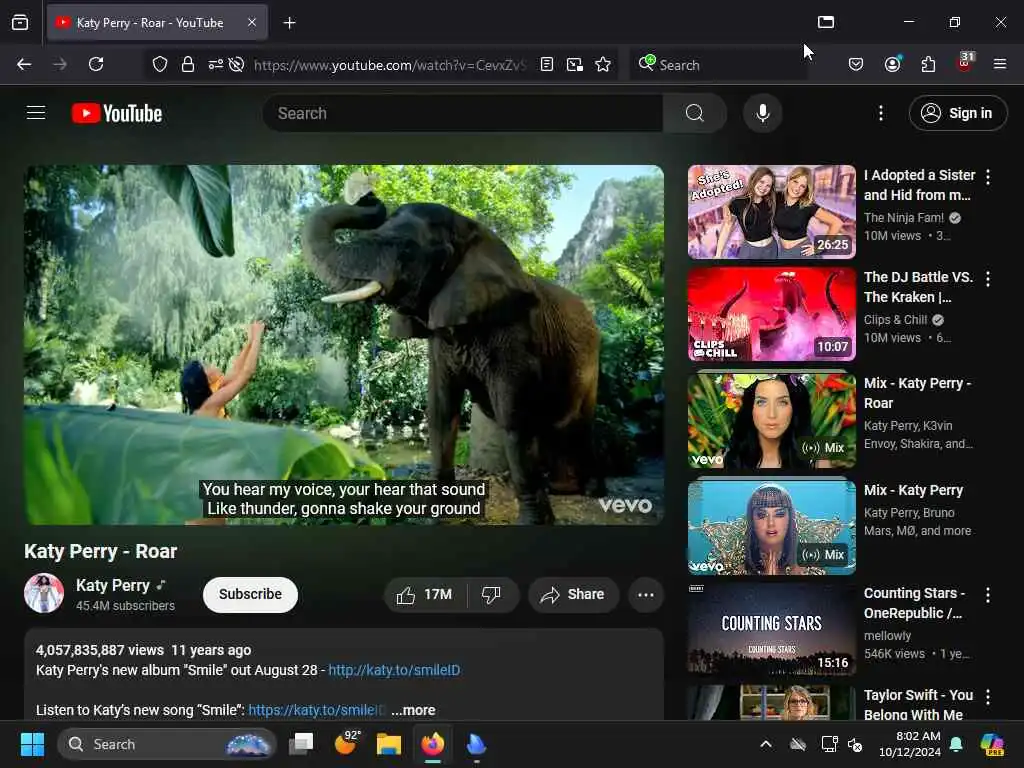Go to the YouTube home logo

117,114
